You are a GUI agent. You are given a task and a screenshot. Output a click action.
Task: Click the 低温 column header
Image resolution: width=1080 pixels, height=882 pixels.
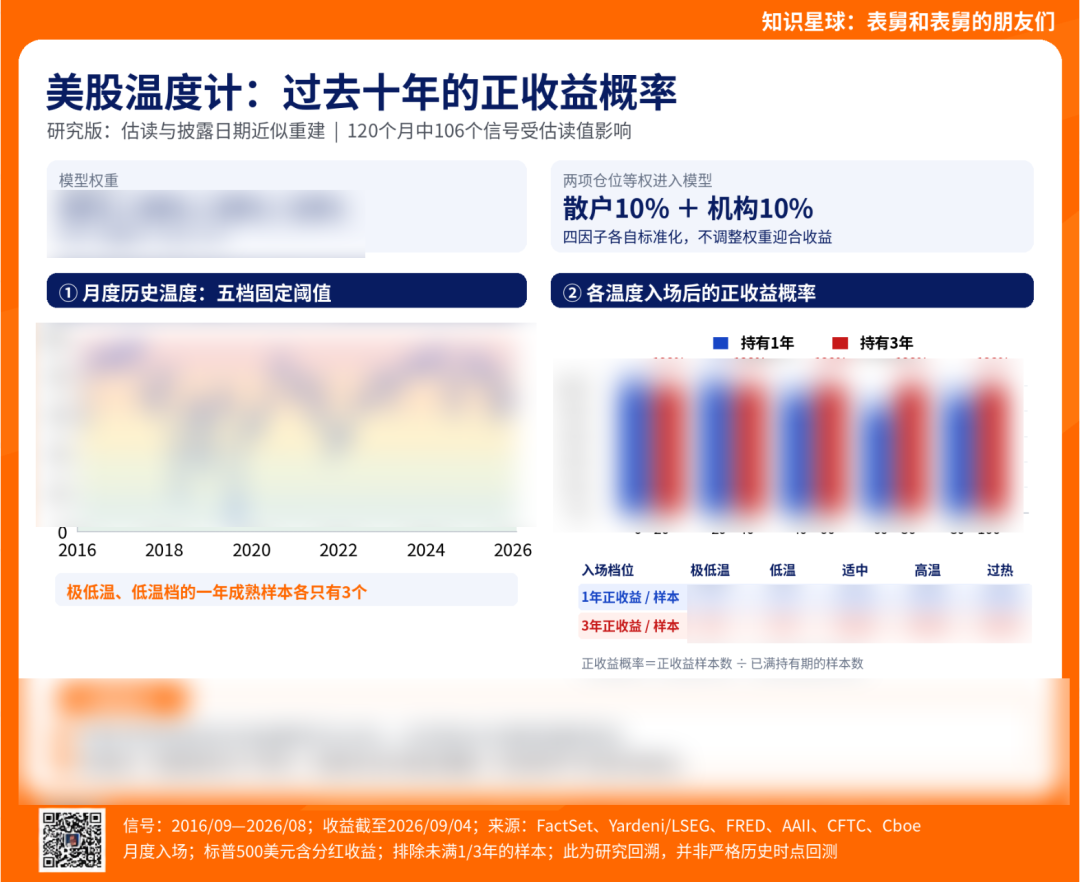click(782, 570)
